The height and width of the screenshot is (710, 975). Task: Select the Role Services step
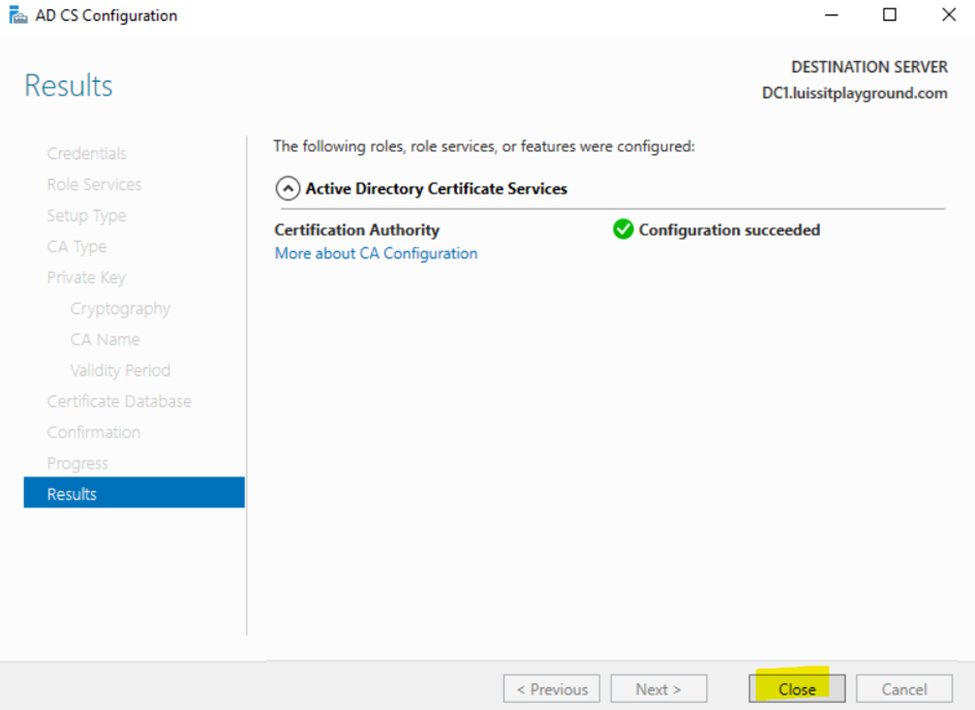94,185
